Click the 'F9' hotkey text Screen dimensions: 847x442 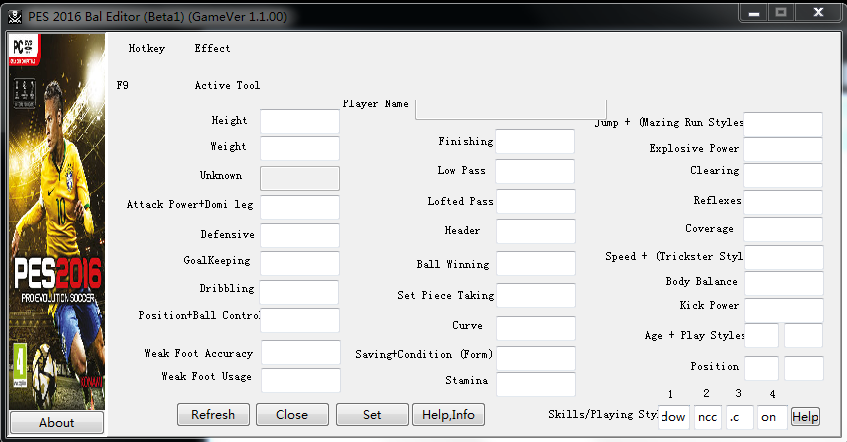tap(123, 85)
